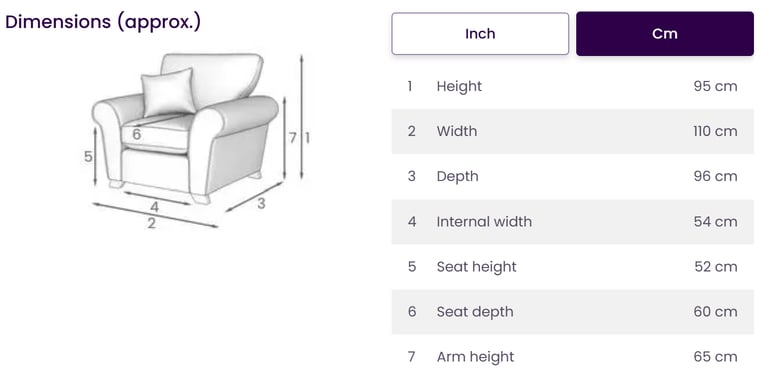This screenshot has width=768, height=379.
Task: Click marker 6 on the seat cushion
Action: click(137, 134)
